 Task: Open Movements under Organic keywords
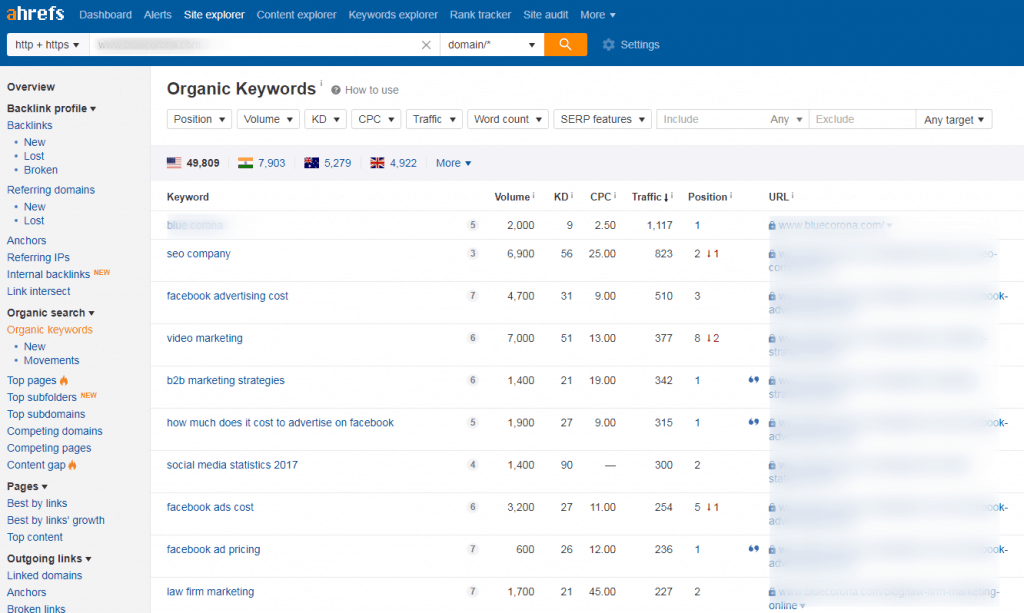(x=52, y=360)
